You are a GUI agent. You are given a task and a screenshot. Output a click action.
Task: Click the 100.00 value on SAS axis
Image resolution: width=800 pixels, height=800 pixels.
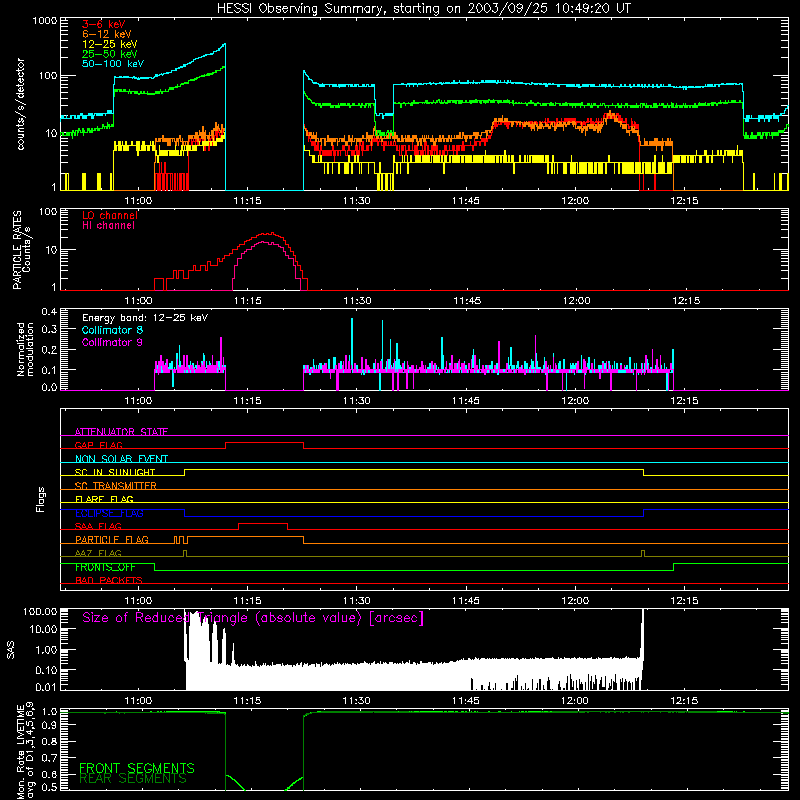[40, 612]
